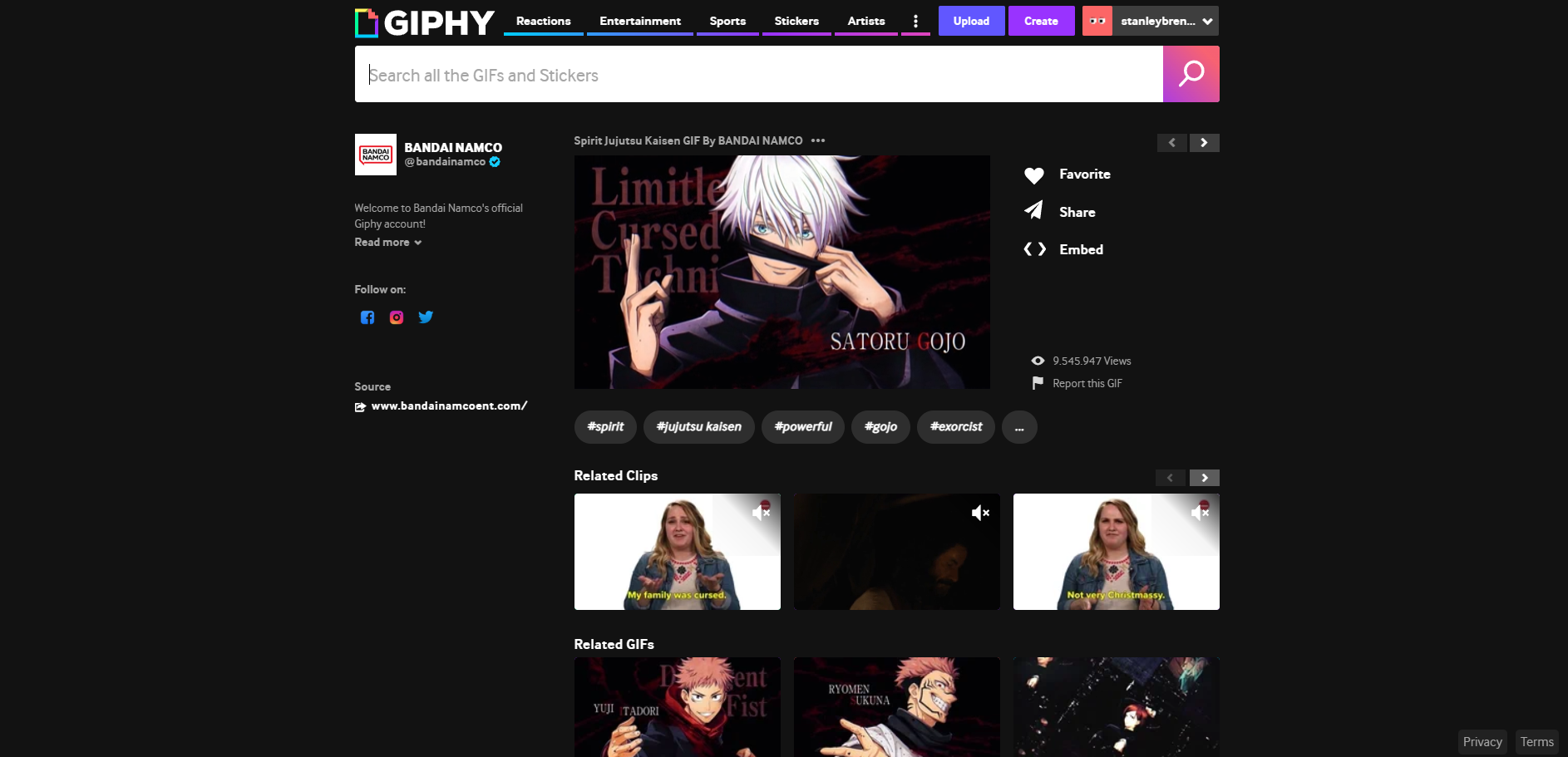The width and height of the screenshot is (1568, 757).
Task: Expand the stanleybren account dropdown arrow
Action: (x=1207, y=22)
